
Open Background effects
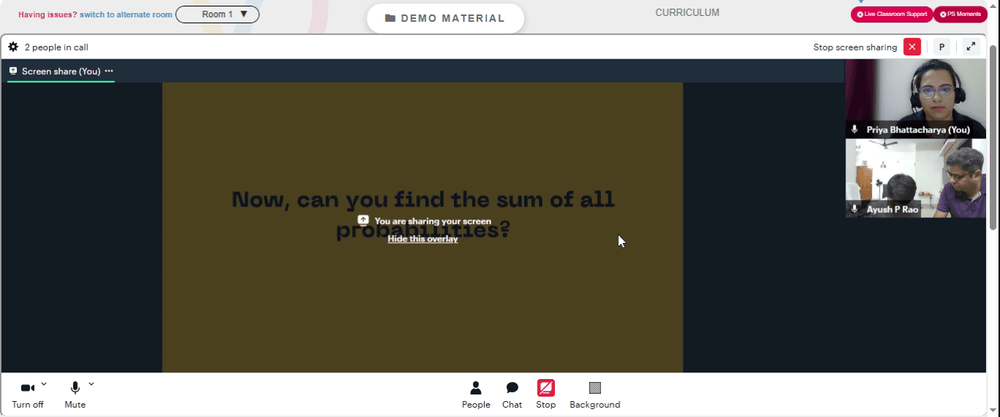pos(594,395)
